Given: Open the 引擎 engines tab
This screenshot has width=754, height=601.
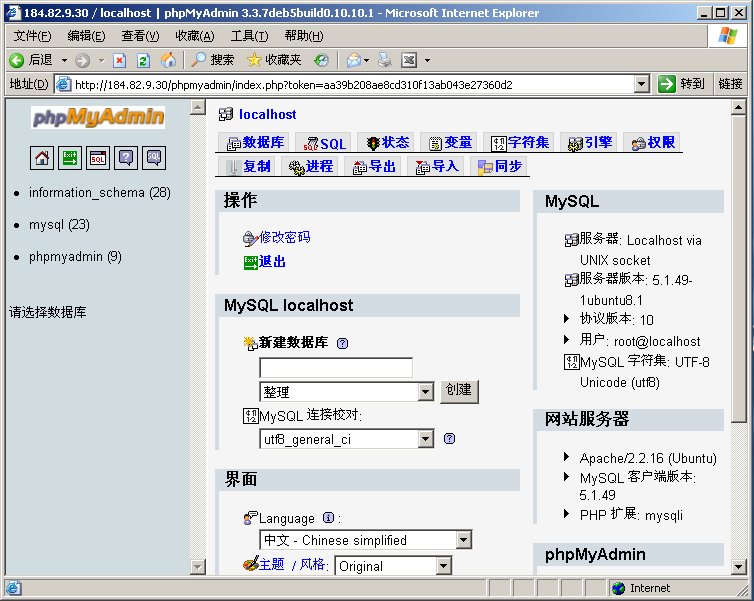Looking at the screenshot, I should pos(589,142).
